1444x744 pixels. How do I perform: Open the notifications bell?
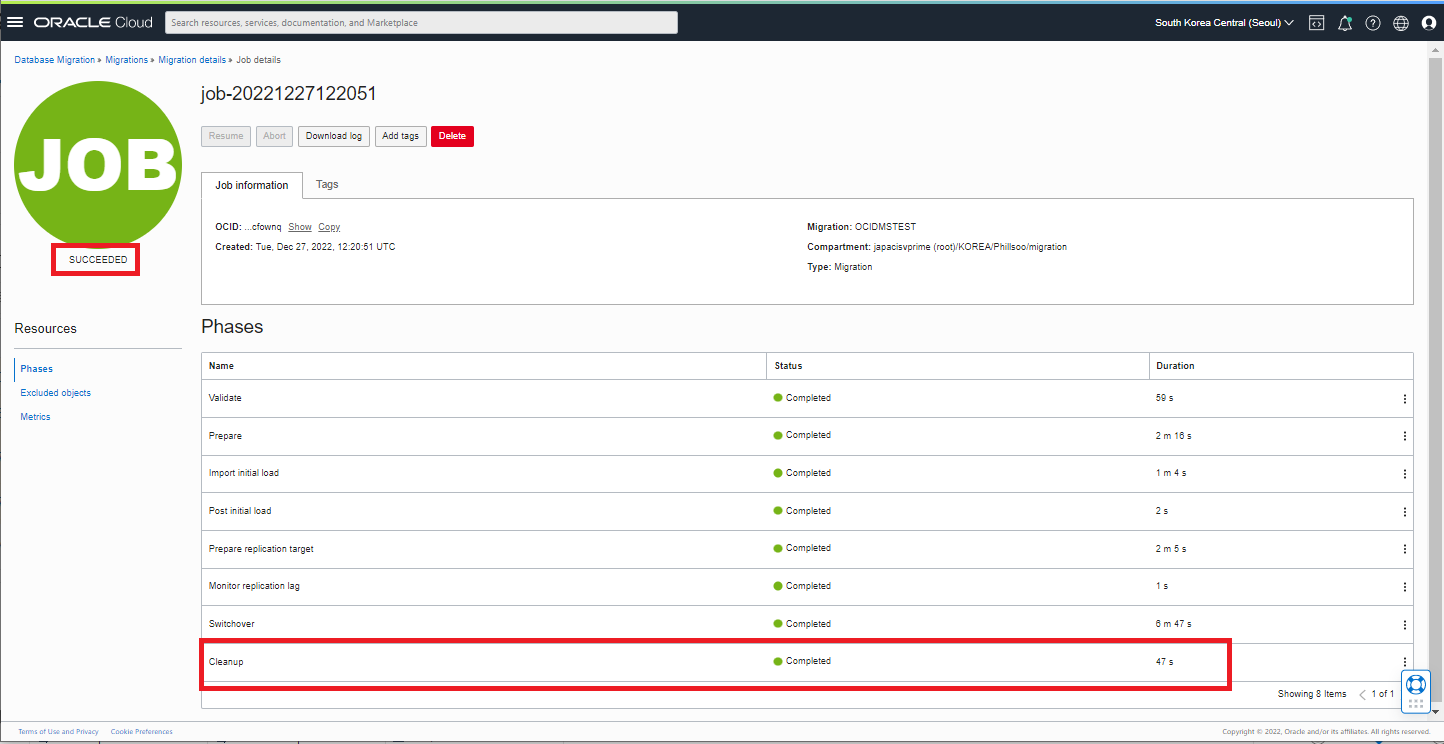pyautogui.click(x=1345, y=23)
